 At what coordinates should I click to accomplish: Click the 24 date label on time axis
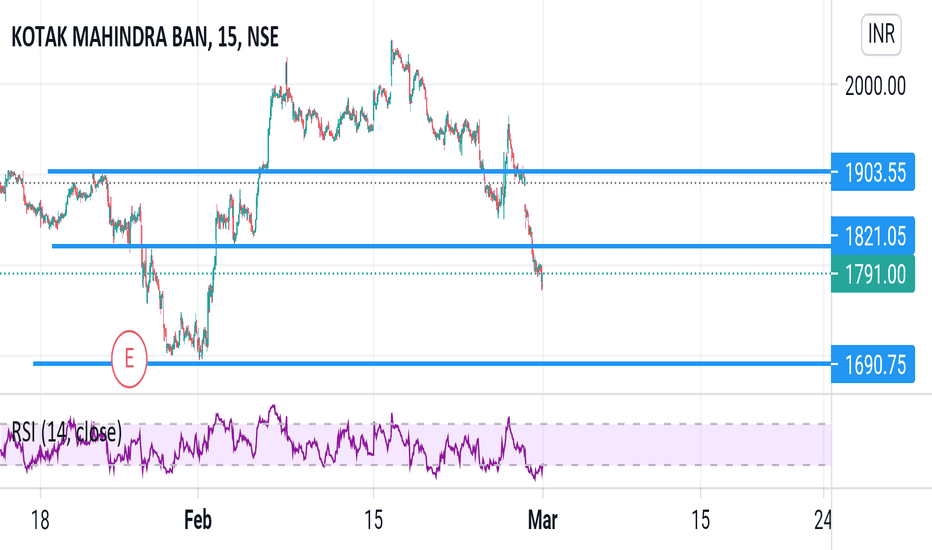[x=823, y=520]
